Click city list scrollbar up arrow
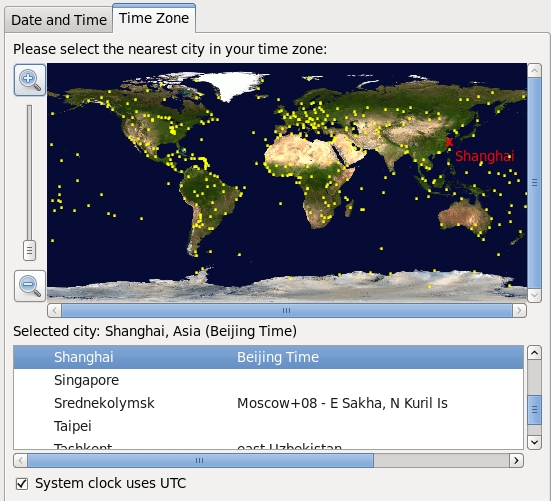551x501 pixels. pyautogui.click(x=534, y=352)
